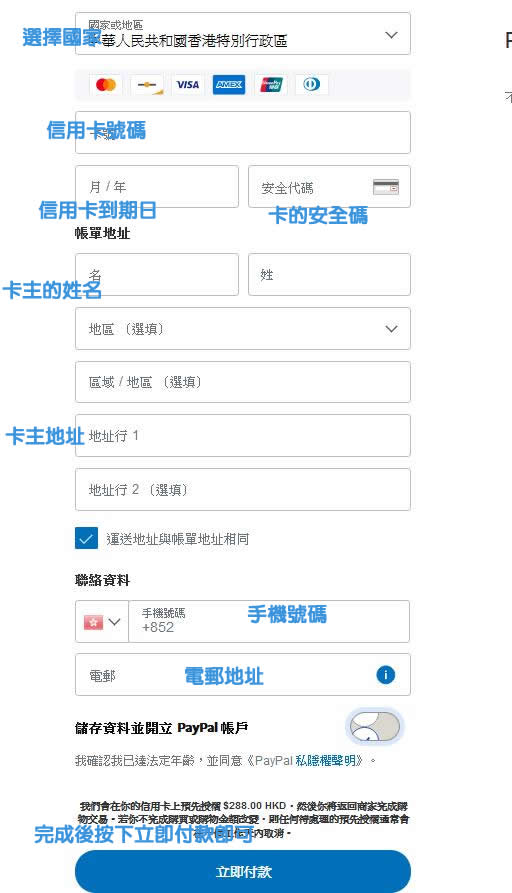Click the 手機號碼 phone number field
Viewport: 512px width, 893px height.
click(x=269, y=621)
